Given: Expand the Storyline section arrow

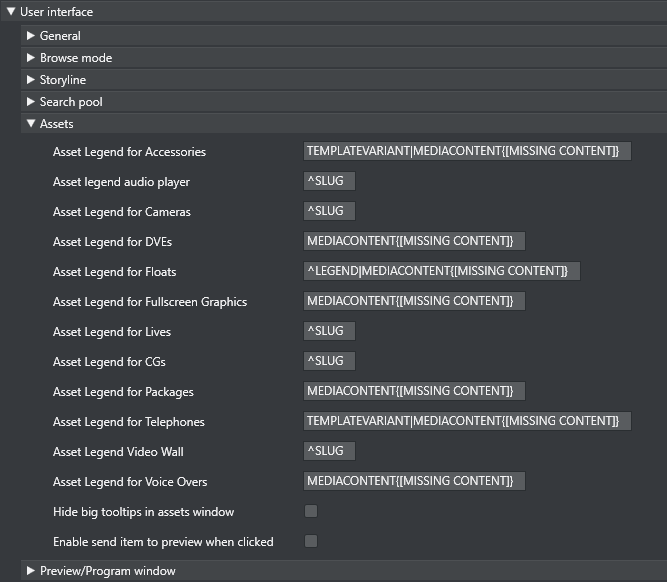Looking at the screenshot, I should pyautogui.click(x=31, y=80).
